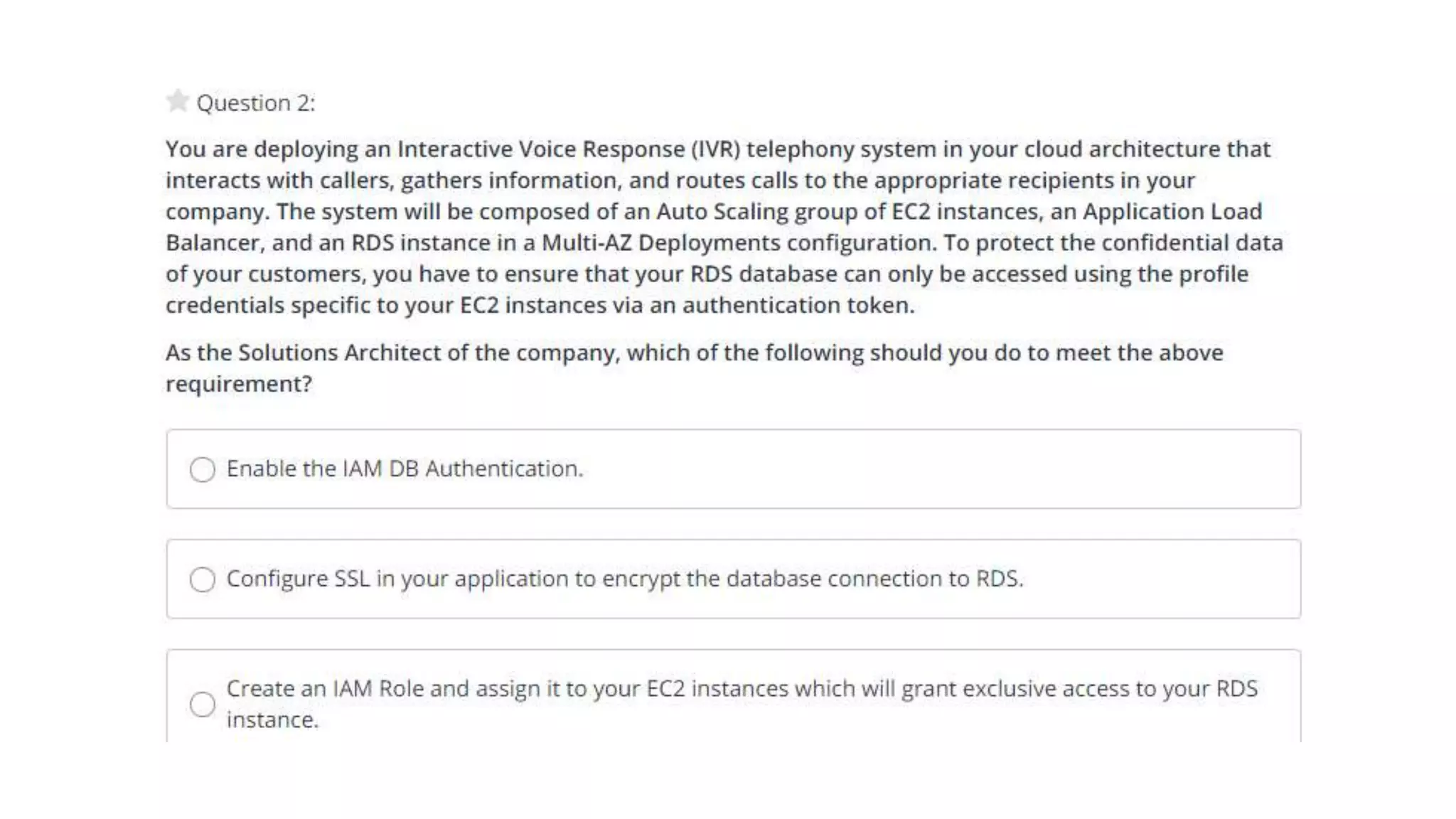Click the 'Create an IAM Role' answer text
The height and width of the screenshot is (819, 1456).
[326, 689]
